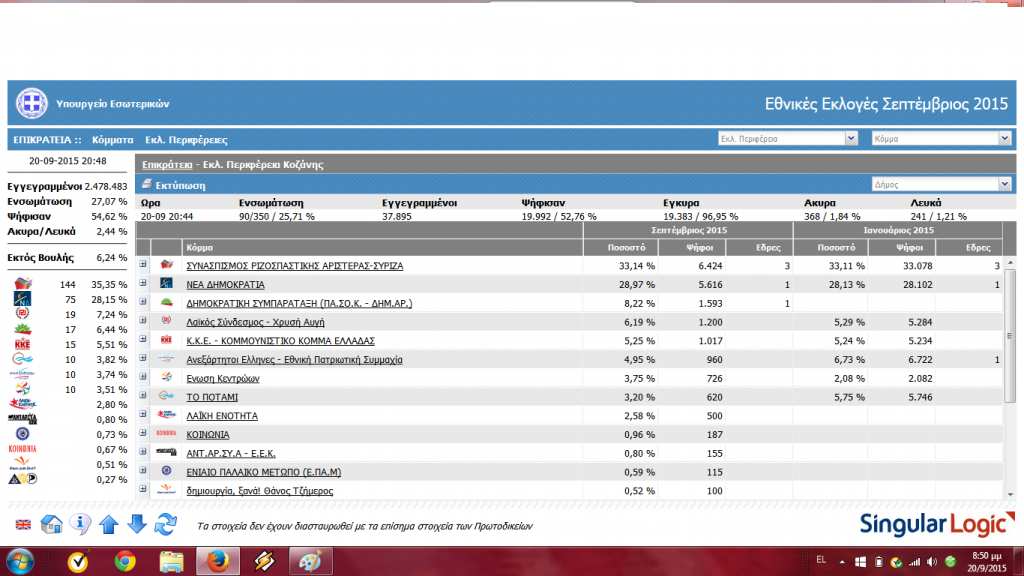Open the Δήμος municipality dropdown
The image size is (1024, 576).
coord(942,184)
